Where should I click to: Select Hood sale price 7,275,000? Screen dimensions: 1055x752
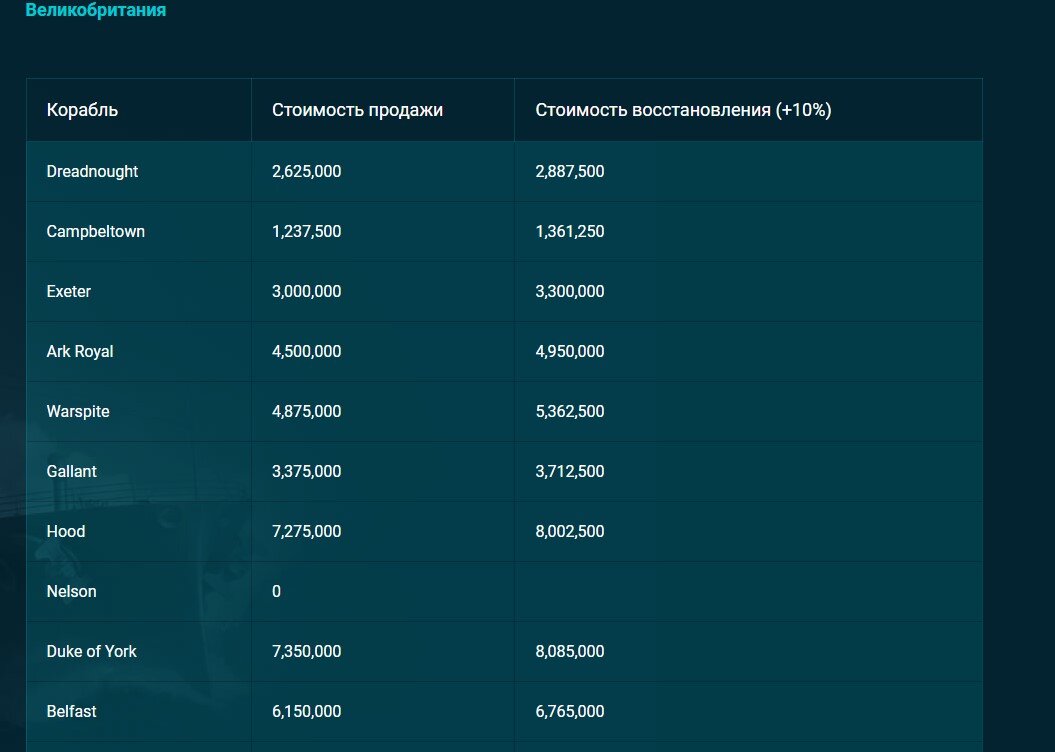[306, 531]
